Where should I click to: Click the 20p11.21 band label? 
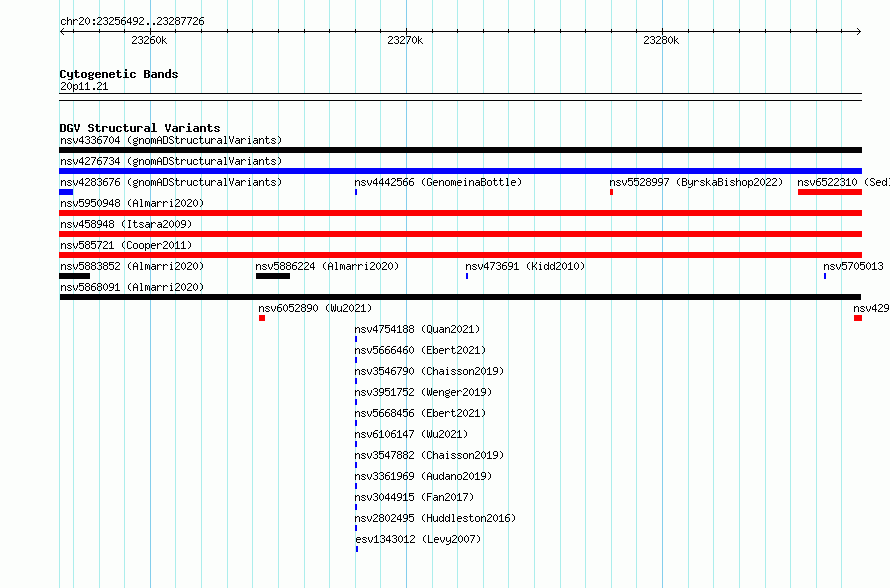(x=84, y=86)
